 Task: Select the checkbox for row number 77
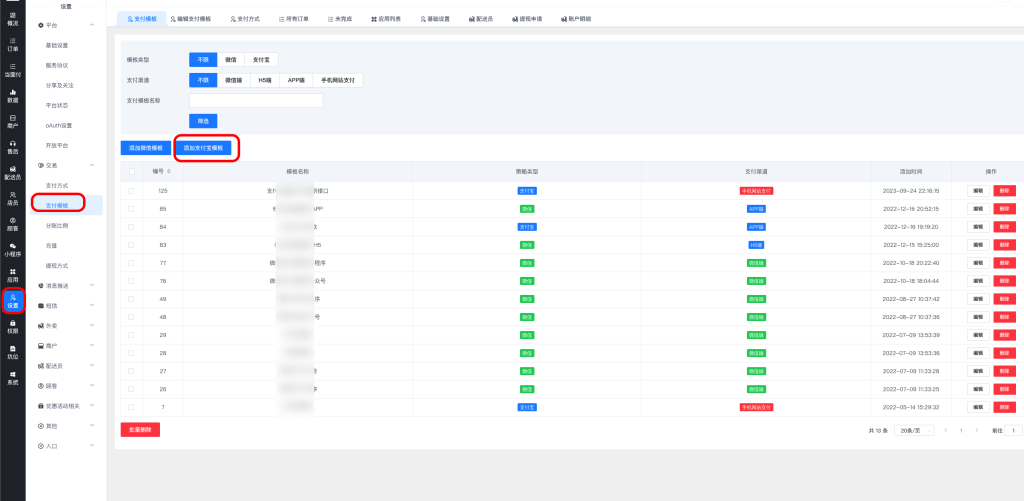click(131, 263)
